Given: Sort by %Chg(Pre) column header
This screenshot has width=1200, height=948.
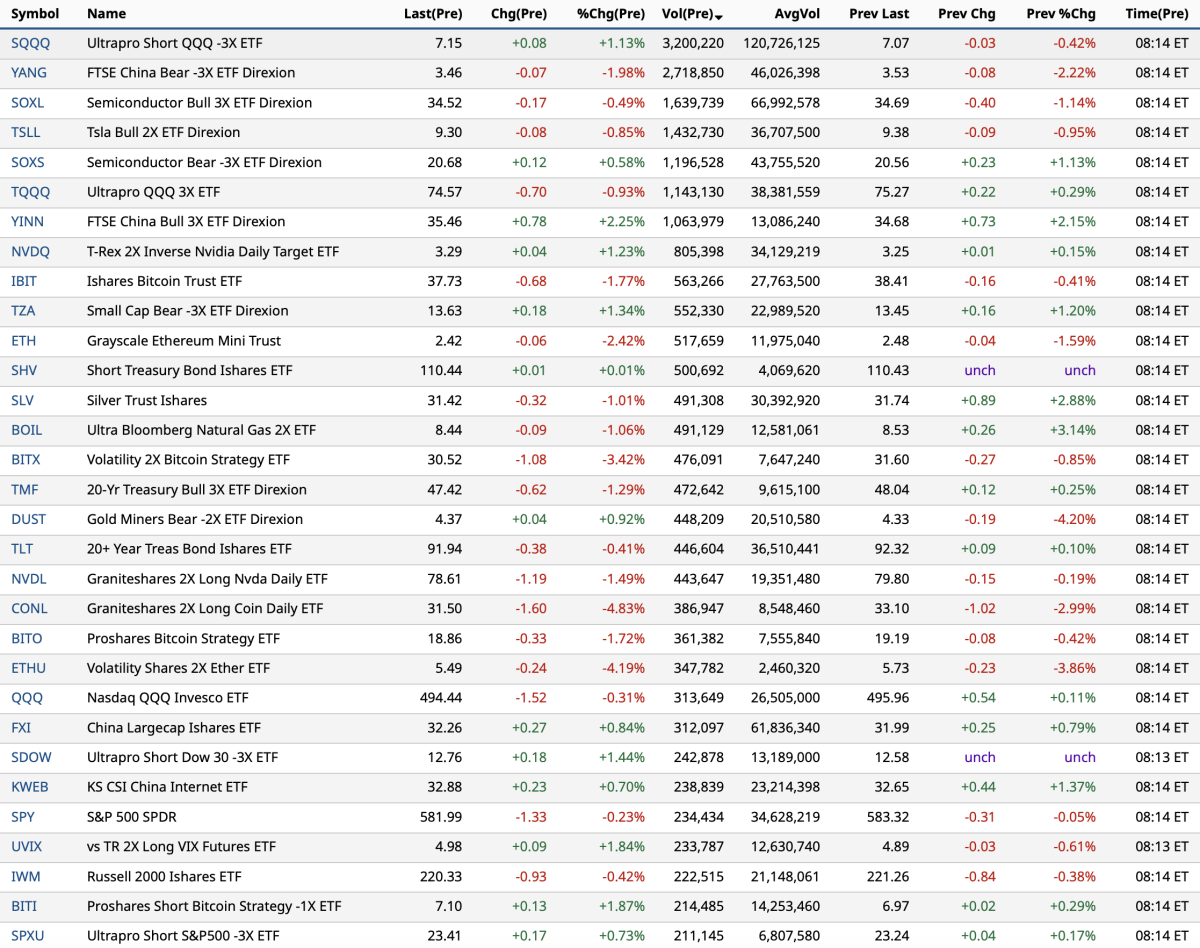Looking at the screenshot, I should pos(610,14).
